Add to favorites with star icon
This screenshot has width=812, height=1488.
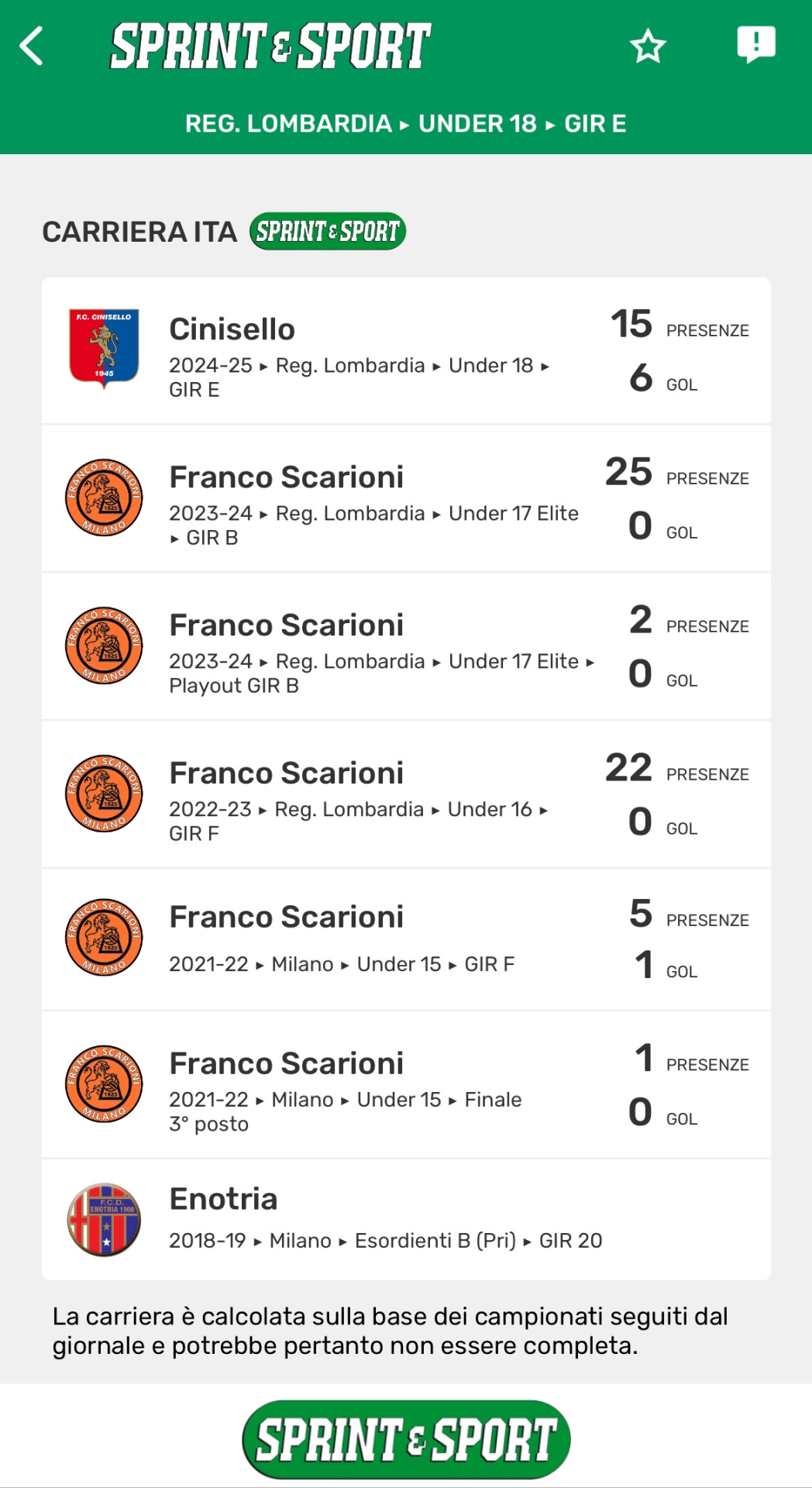(x=648, y=46)
